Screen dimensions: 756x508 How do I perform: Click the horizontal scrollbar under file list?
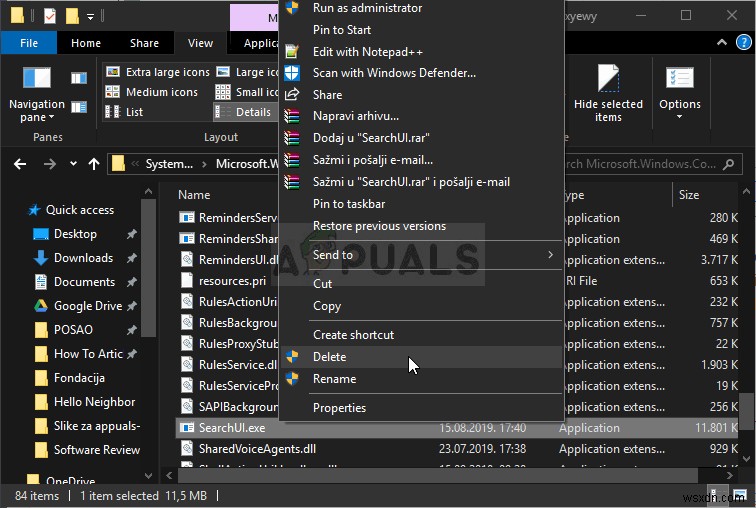coord(438,475)
